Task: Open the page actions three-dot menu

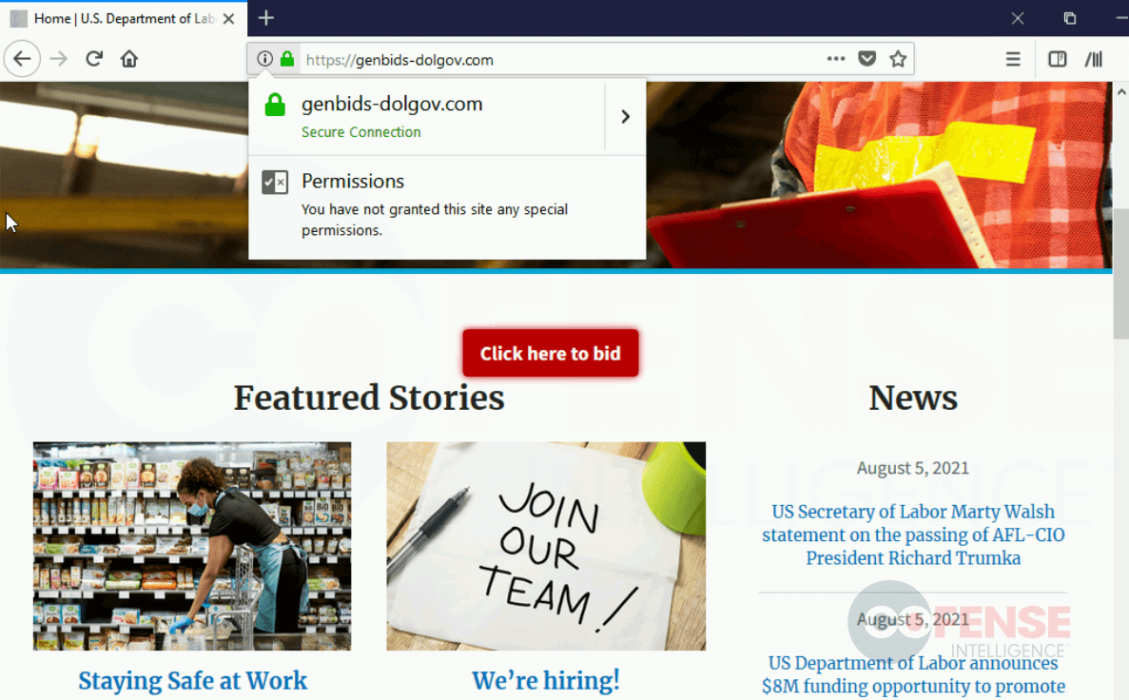Action: click(836, 59)
